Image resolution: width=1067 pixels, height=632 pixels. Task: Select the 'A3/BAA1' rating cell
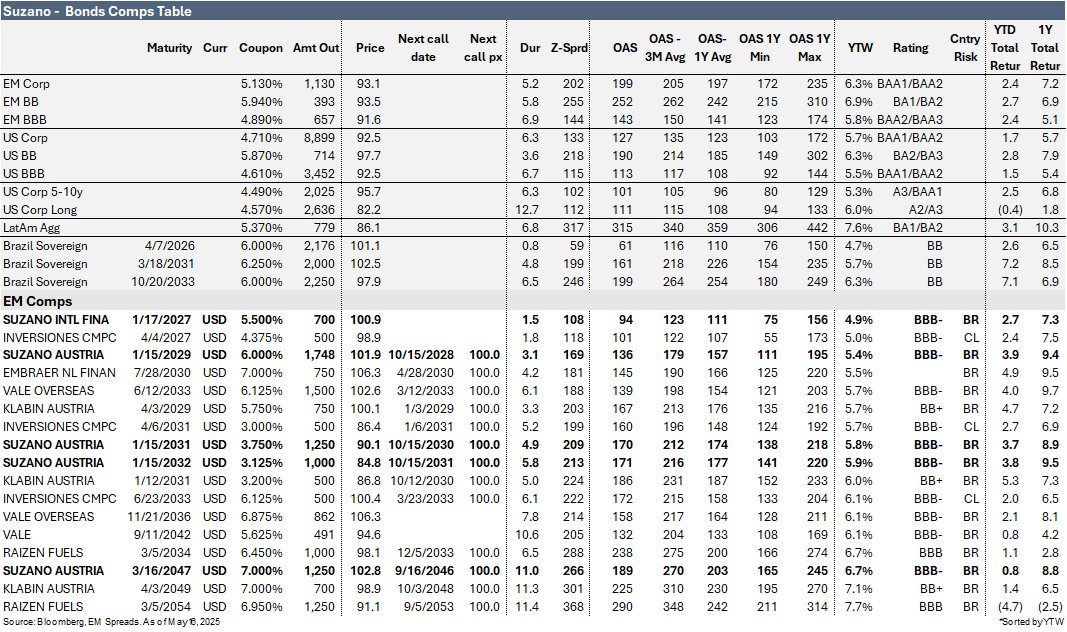tap(917, 192)
